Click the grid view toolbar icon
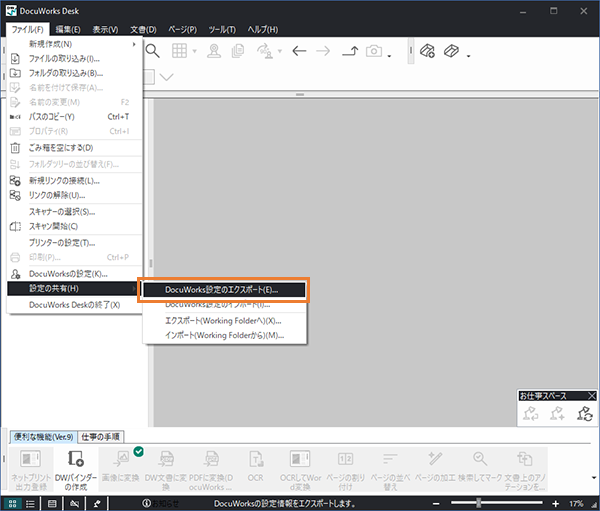Image resolution: width=600 pixels, height=511 pixels. (179, 51)
